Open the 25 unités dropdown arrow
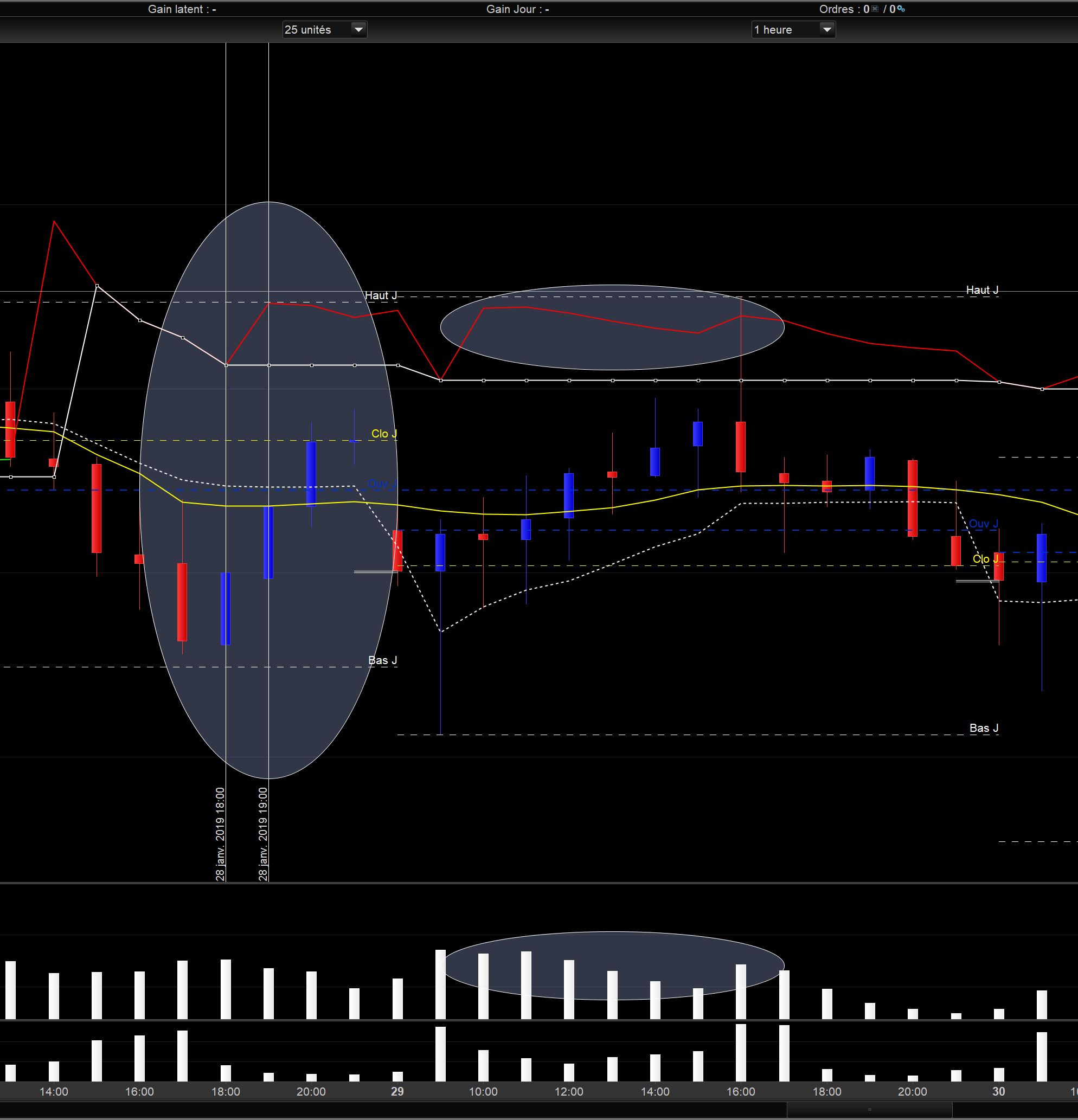 pos(358,29)
